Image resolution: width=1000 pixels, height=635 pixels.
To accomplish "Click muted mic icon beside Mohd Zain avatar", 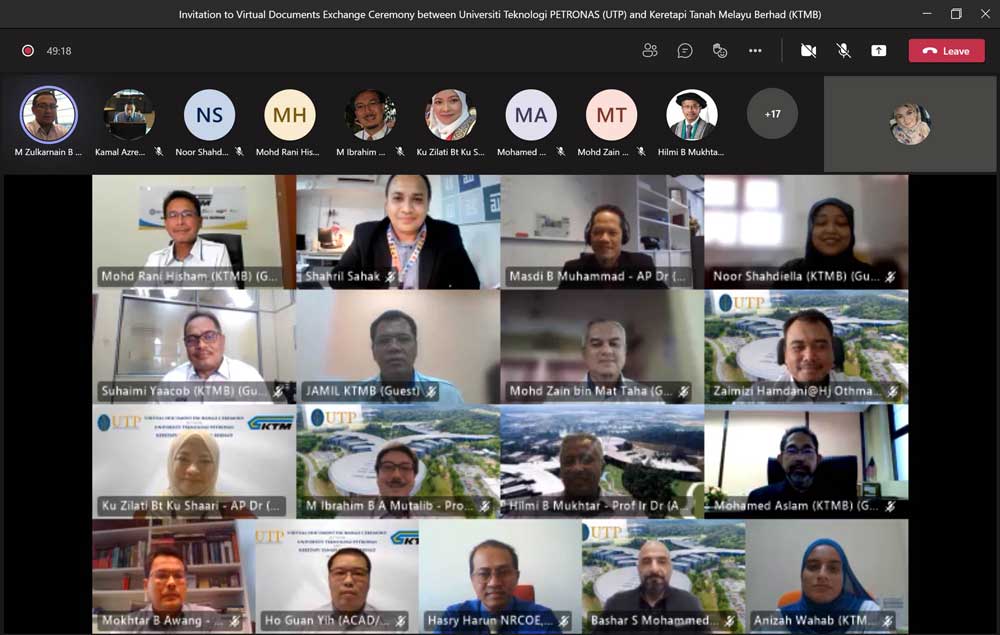I will [x=641, y=152].
